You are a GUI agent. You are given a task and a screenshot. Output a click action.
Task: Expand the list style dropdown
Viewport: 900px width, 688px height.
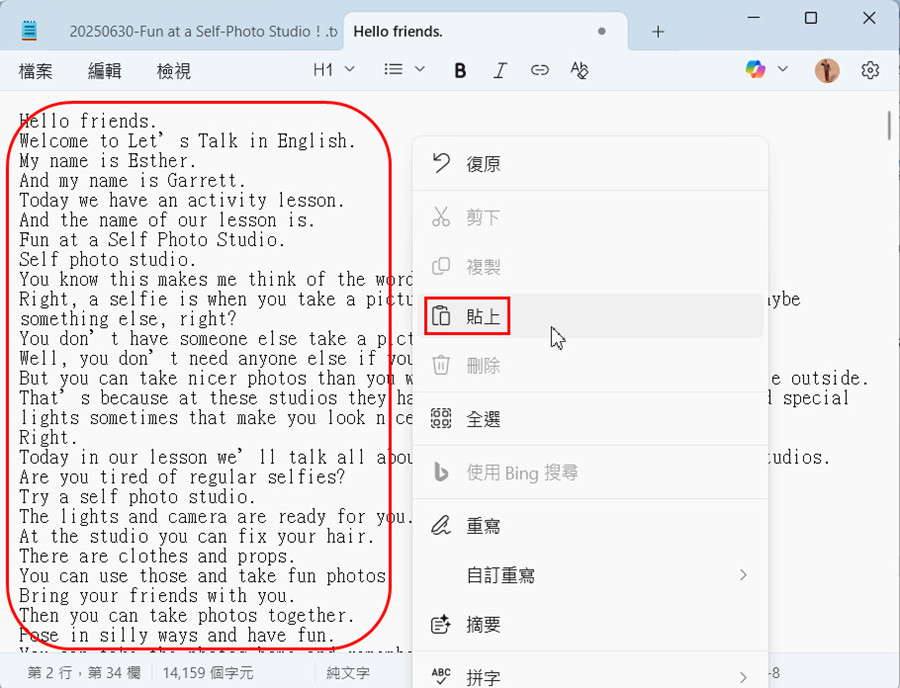point(405,70)
